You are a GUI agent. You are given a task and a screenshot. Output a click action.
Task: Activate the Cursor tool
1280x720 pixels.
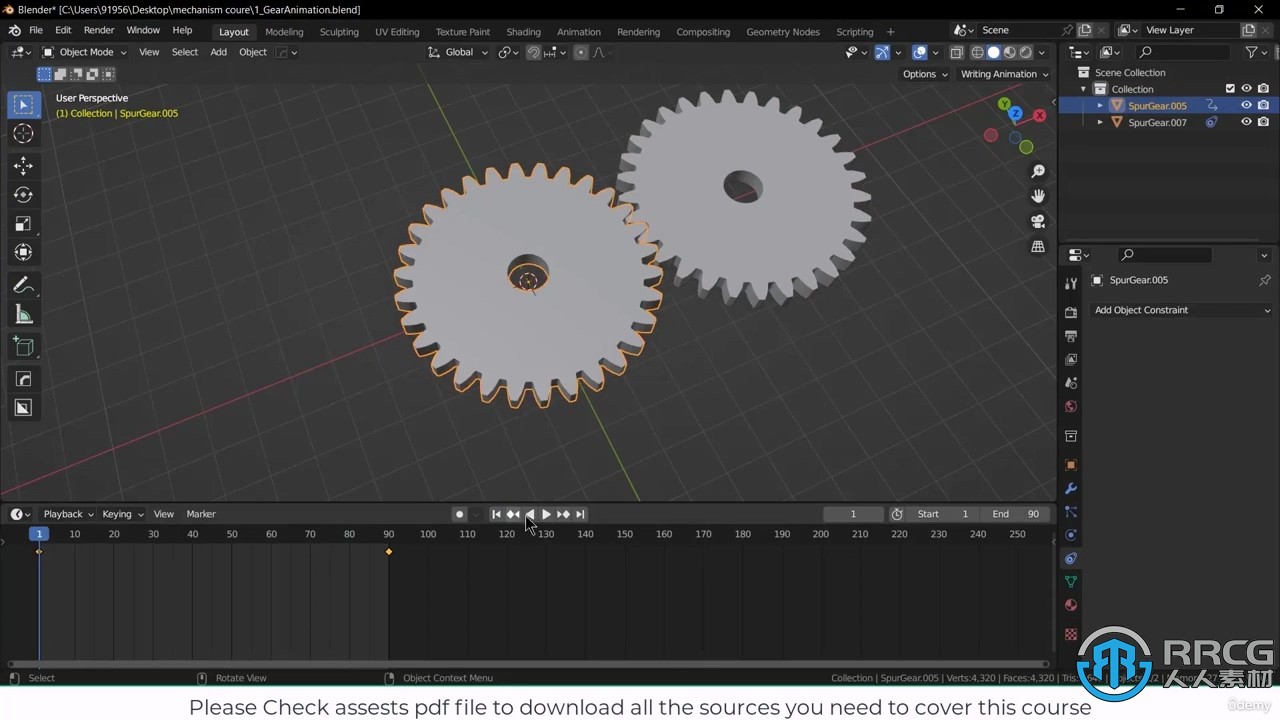pyautogui.click(x=24, y=134)
